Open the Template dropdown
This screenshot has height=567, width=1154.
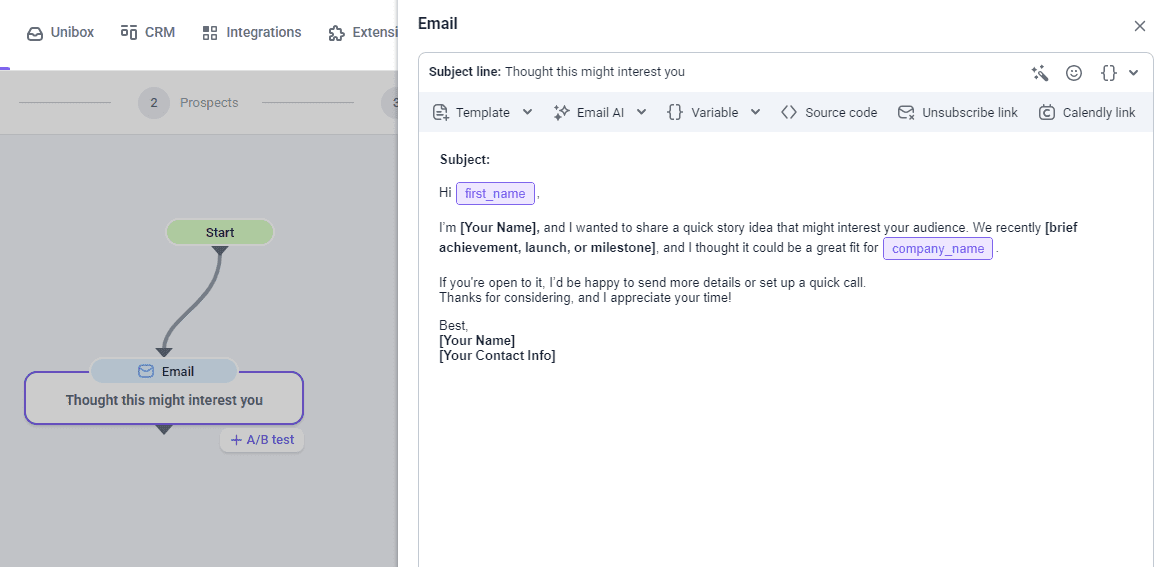[x=483, y=113]
